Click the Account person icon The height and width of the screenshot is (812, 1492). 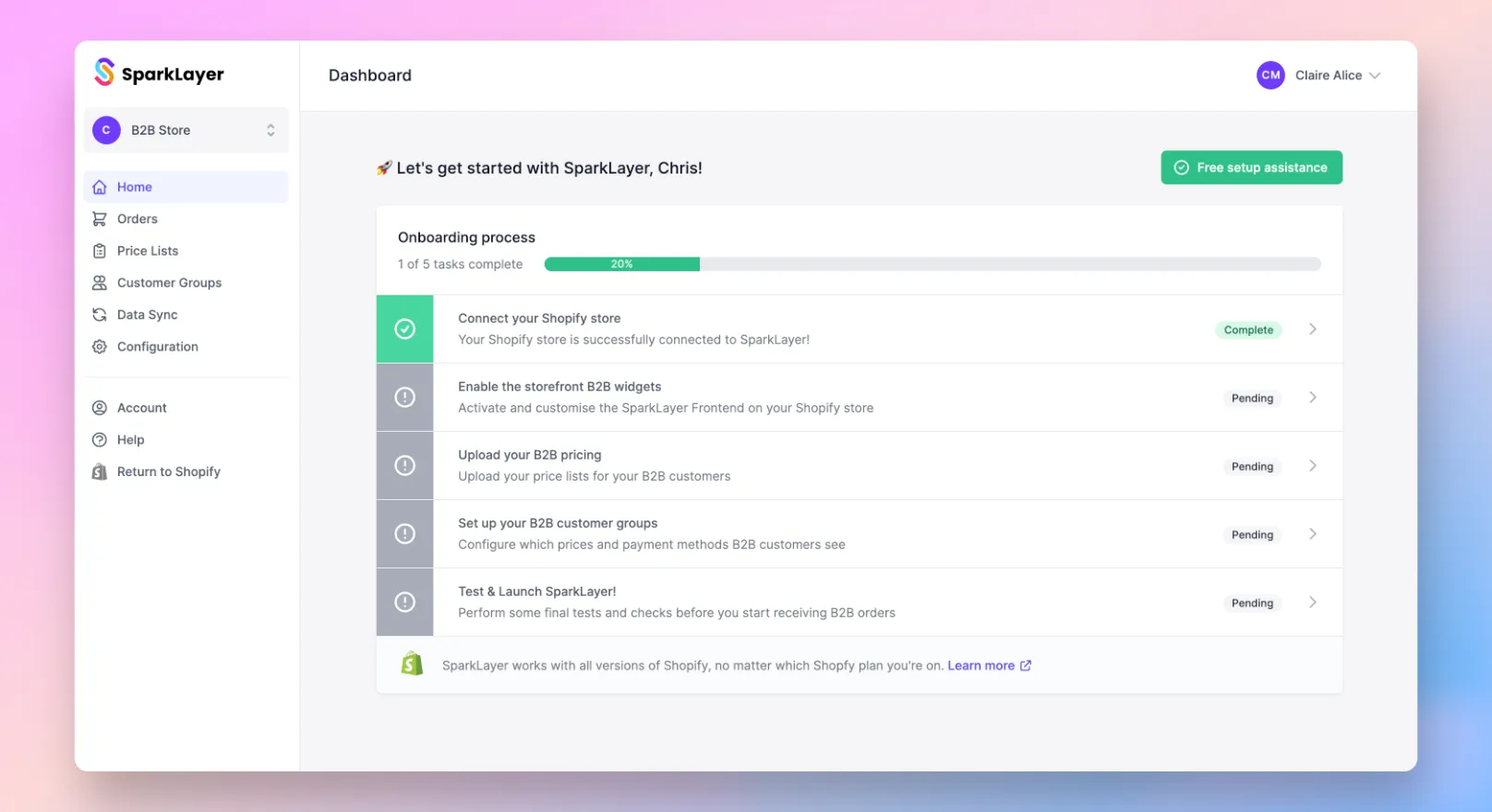[x=100, y=408]
